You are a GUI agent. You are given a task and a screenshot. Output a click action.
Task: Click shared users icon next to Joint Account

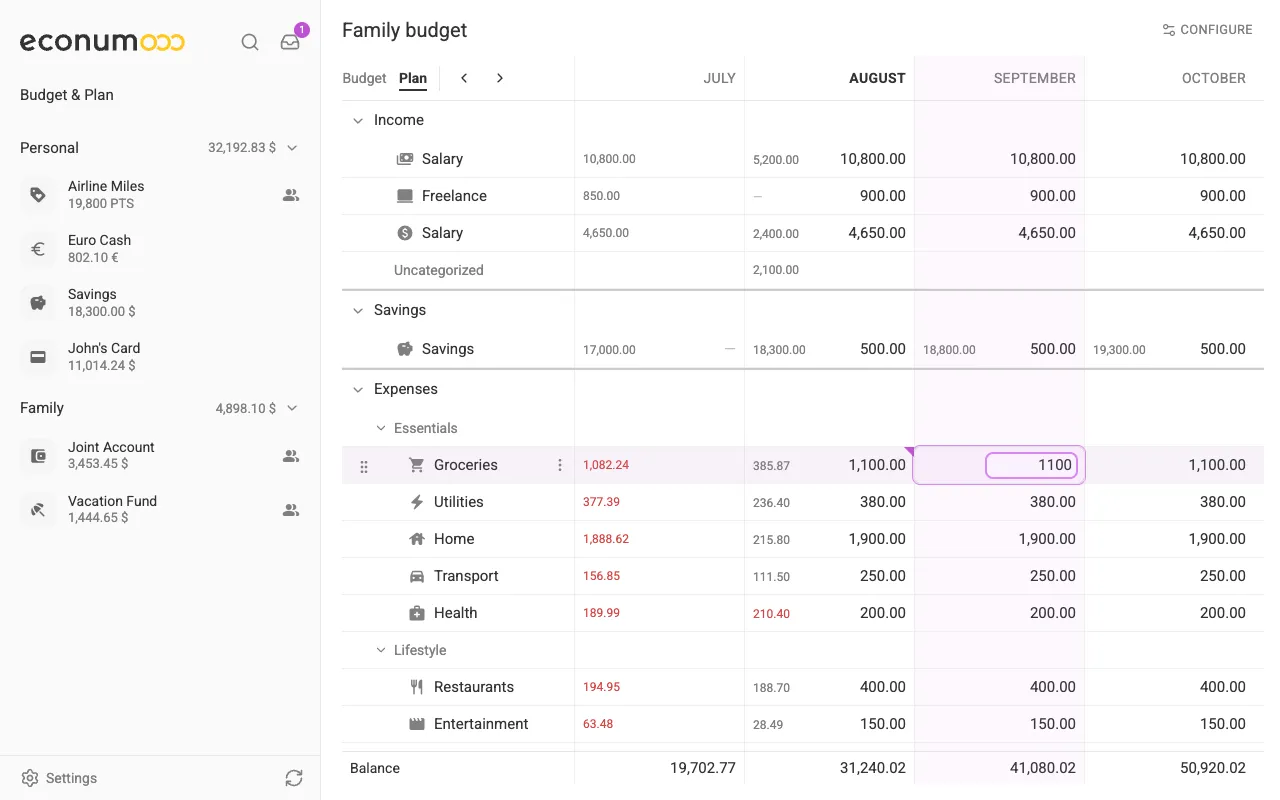click(291, 456)
